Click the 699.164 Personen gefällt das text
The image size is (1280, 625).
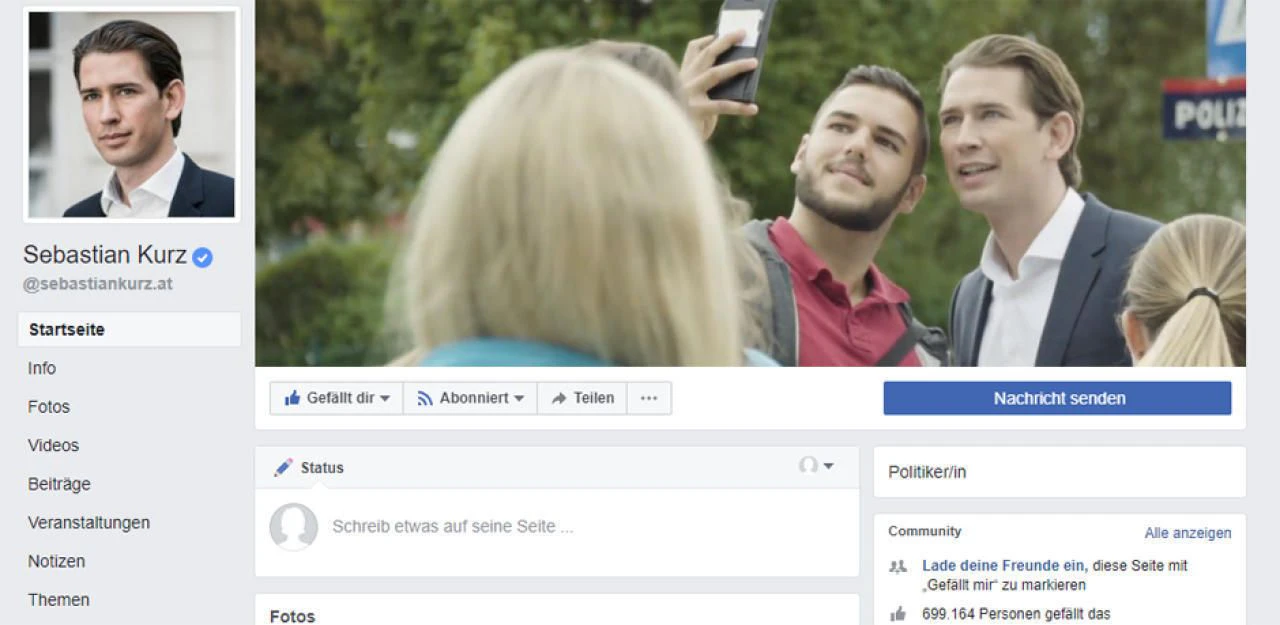pos(1016,614)
